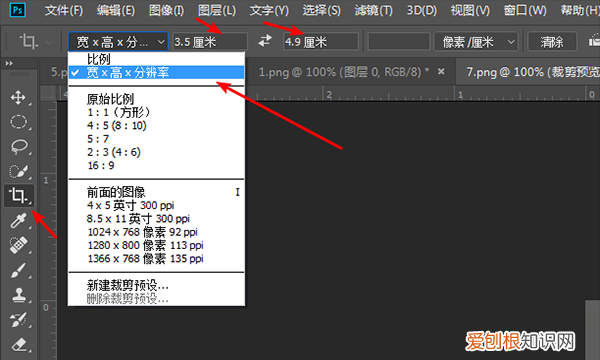Click the 清除 button
The width and height of the screenshot is (600, 360).
pos(552,42)
